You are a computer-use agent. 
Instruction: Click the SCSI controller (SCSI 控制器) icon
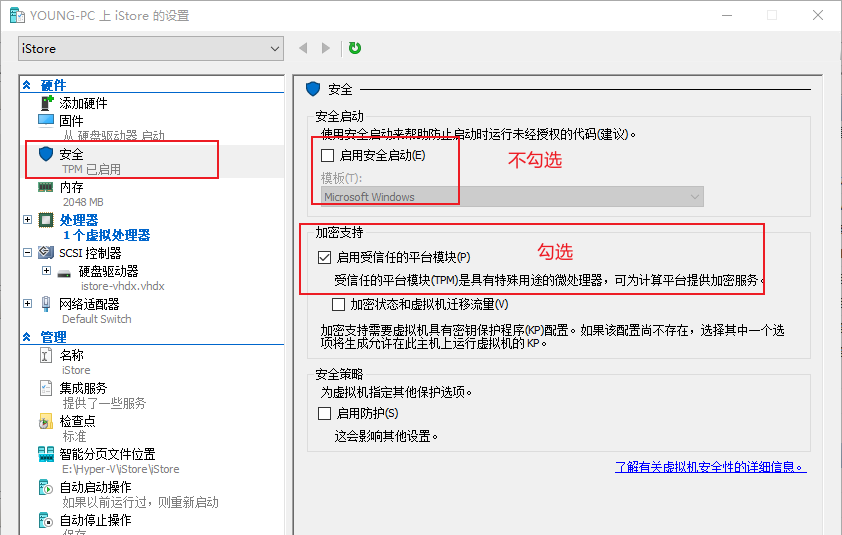click(46, 252)
